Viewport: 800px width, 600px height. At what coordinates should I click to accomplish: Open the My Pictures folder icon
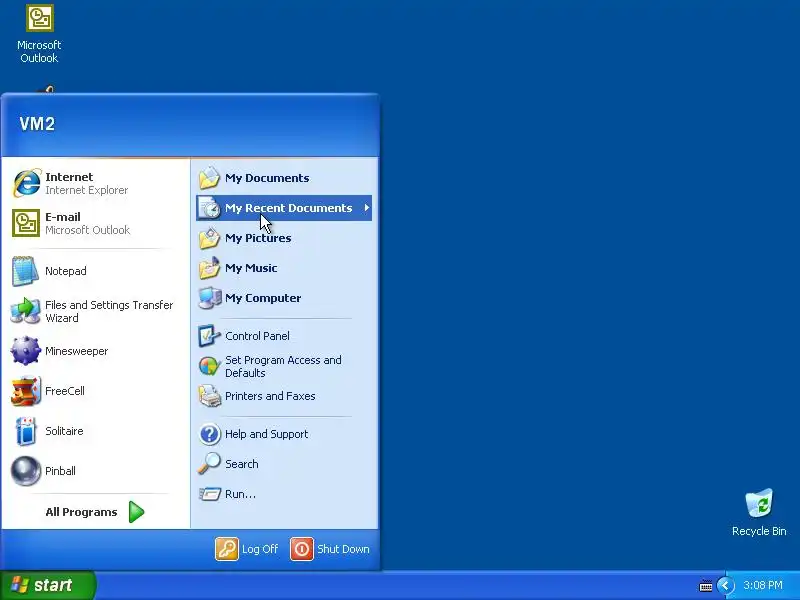tap(209, 238)
